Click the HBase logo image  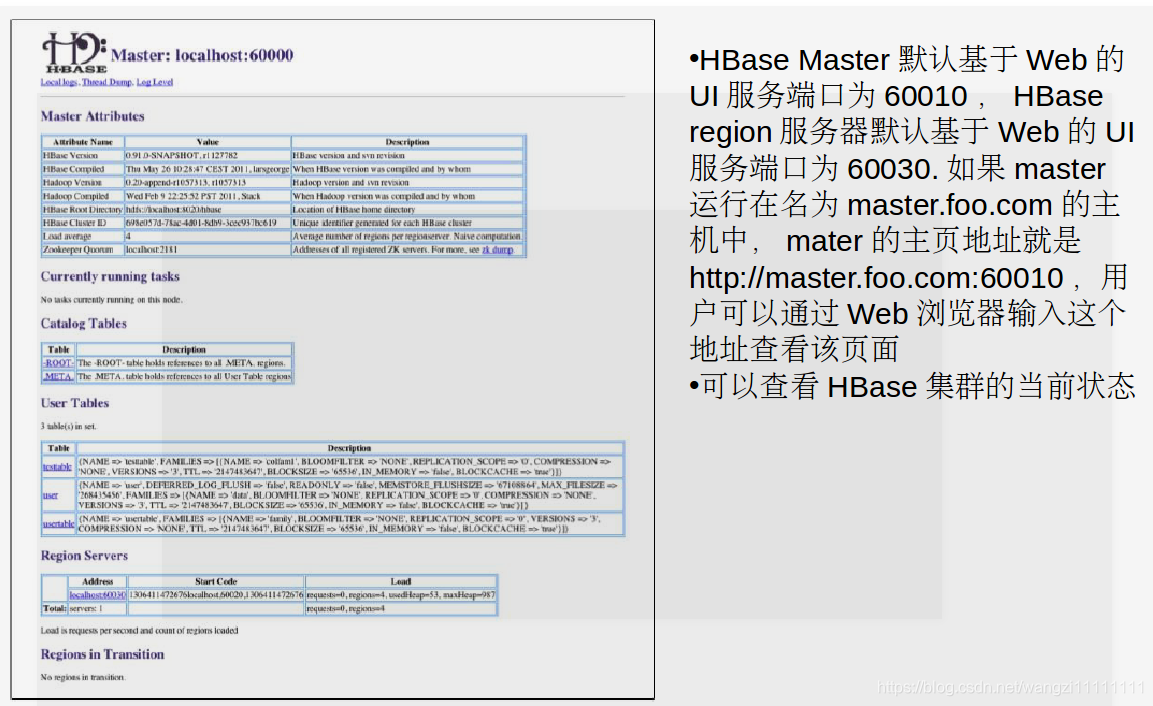pyautogui.click(x=74, y=52)
